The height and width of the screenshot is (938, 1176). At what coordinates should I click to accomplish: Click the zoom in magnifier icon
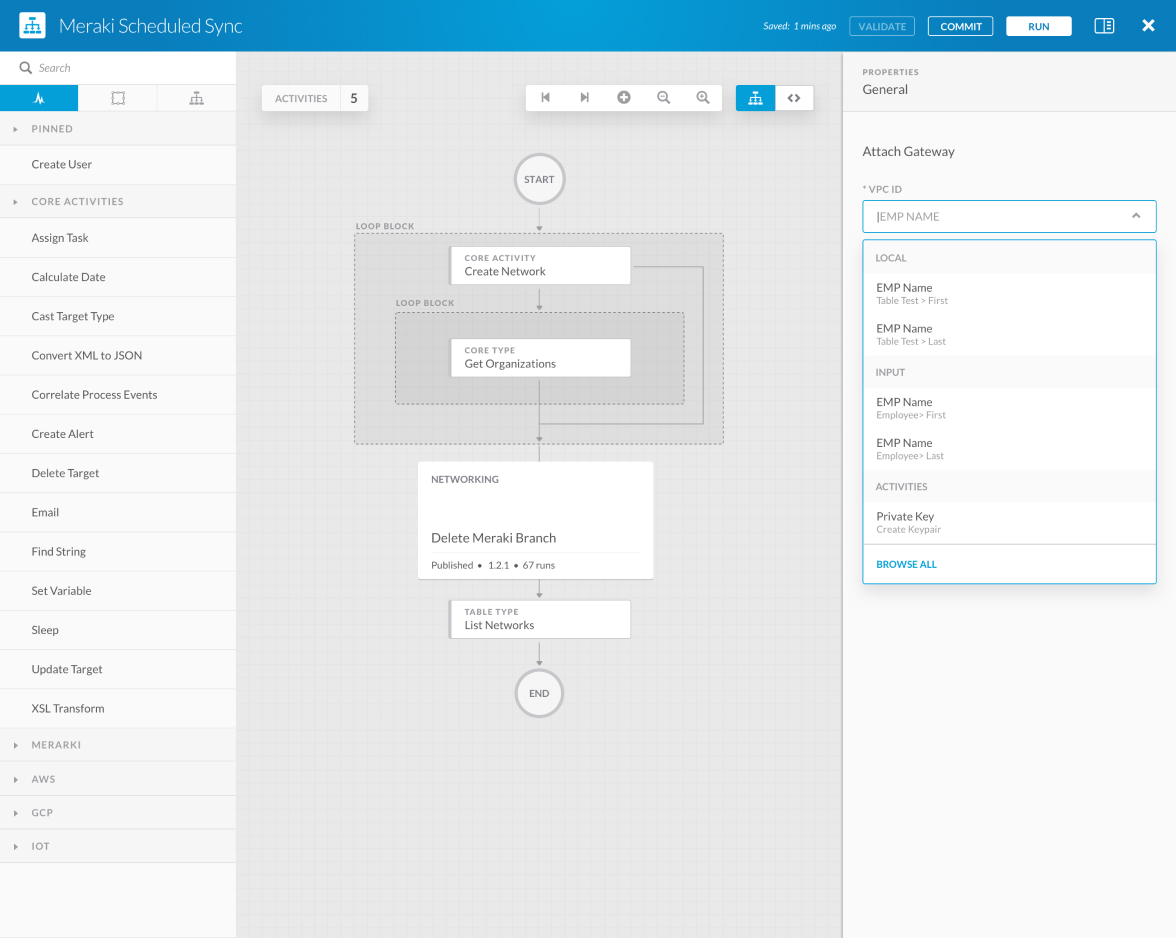[x=703, y=98]
